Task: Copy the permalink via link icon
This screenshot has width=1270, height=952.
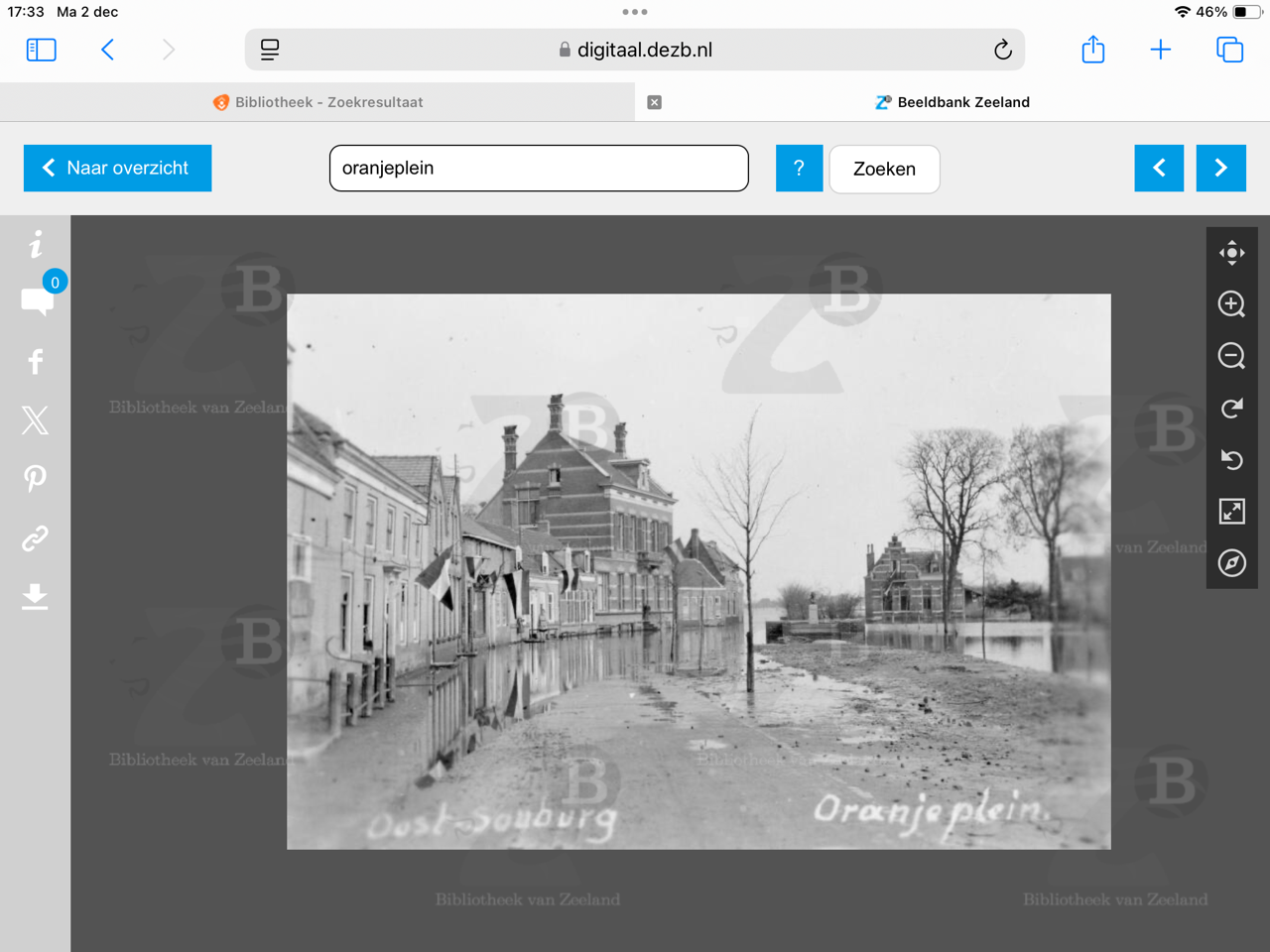Action: tap(36, 538)
